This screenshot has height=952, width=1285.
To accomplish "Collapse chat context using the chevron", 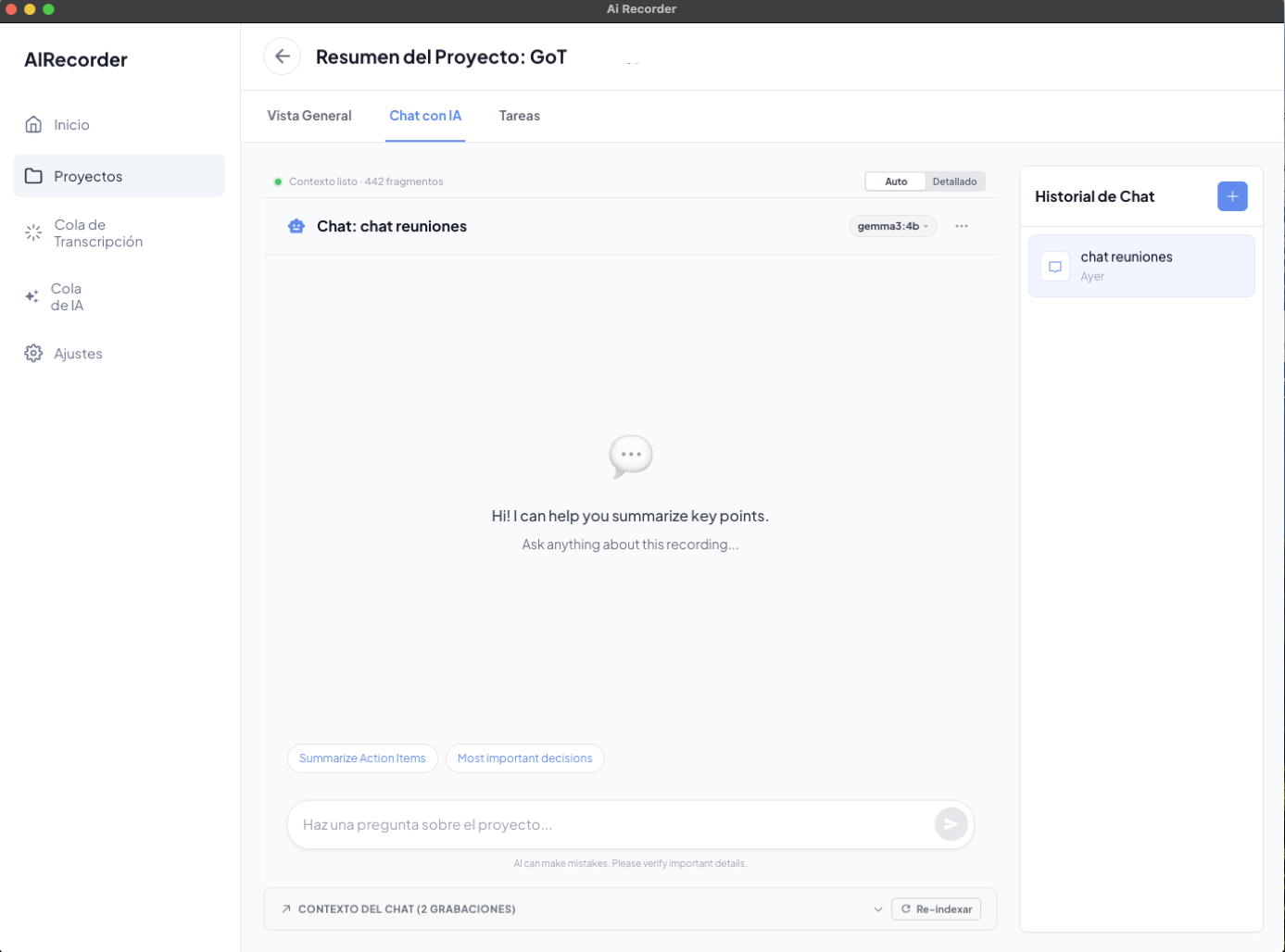I will pyautogui.click(x=877, y=908).
